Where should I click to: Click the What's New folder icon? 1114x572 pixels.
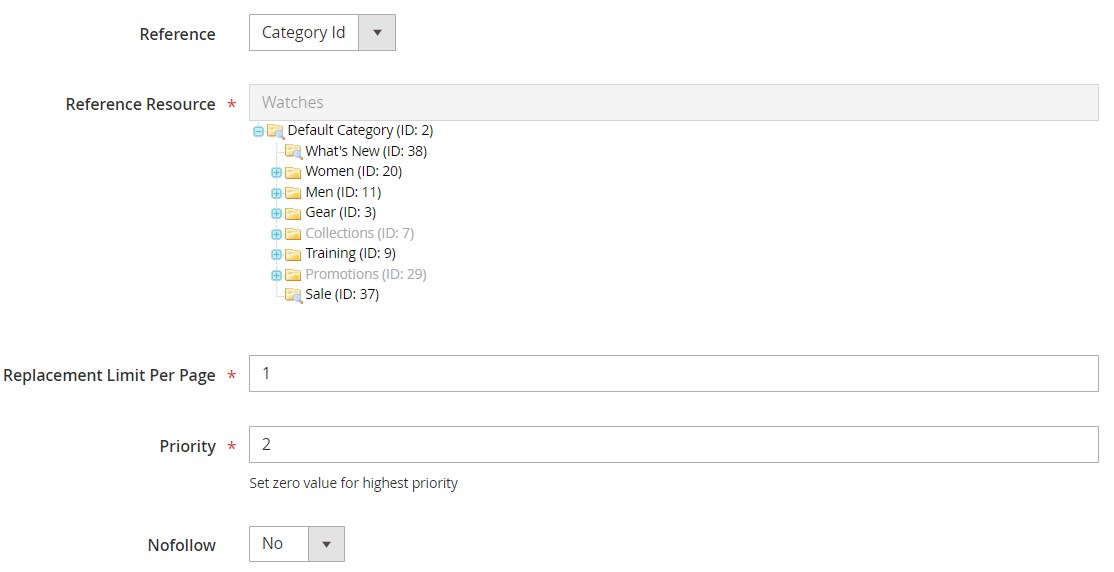click(x=293, y=152)
